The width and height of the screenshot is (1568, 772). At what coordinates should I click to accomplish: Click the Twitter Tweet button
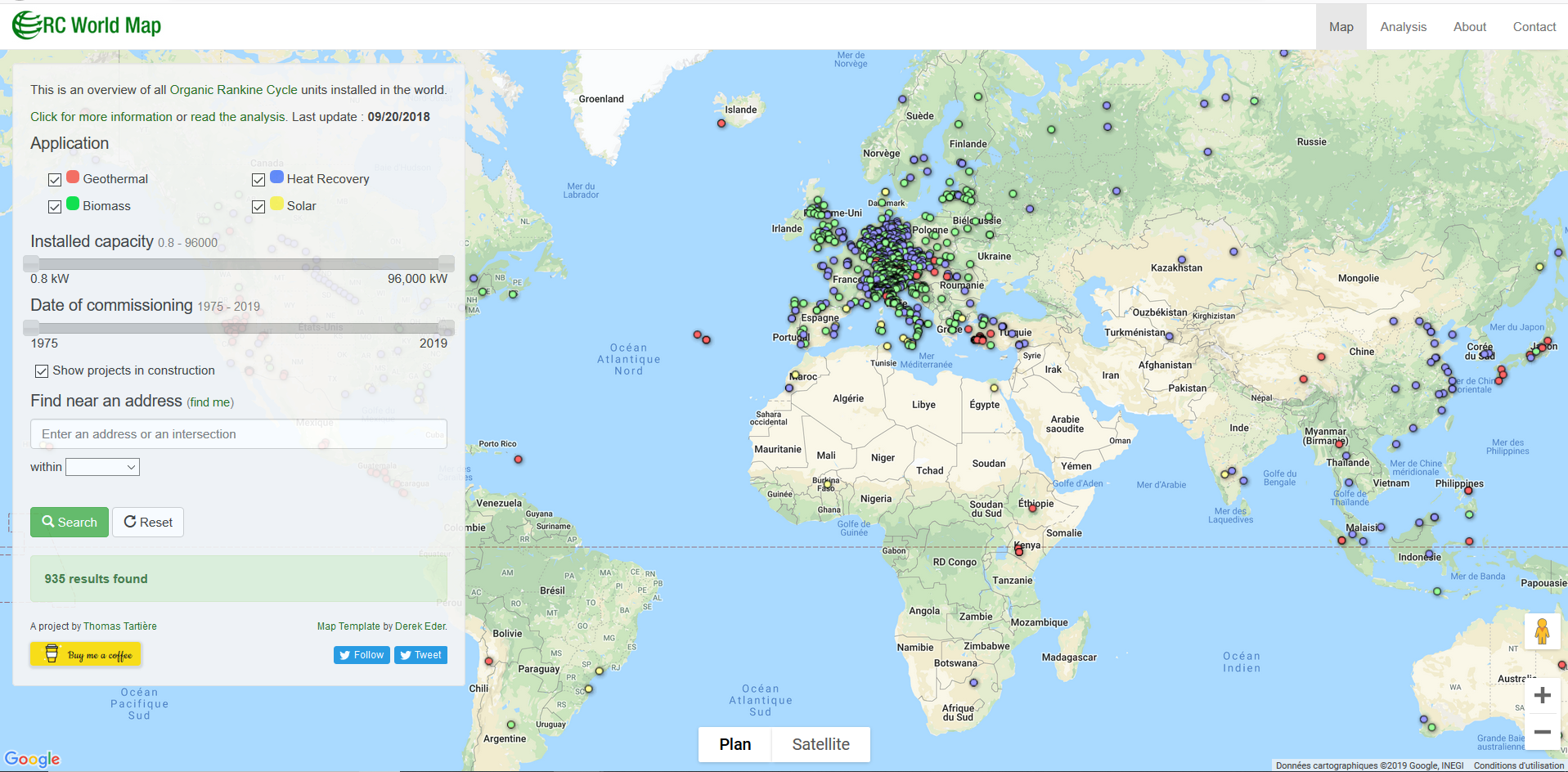[x=420, y=655]
